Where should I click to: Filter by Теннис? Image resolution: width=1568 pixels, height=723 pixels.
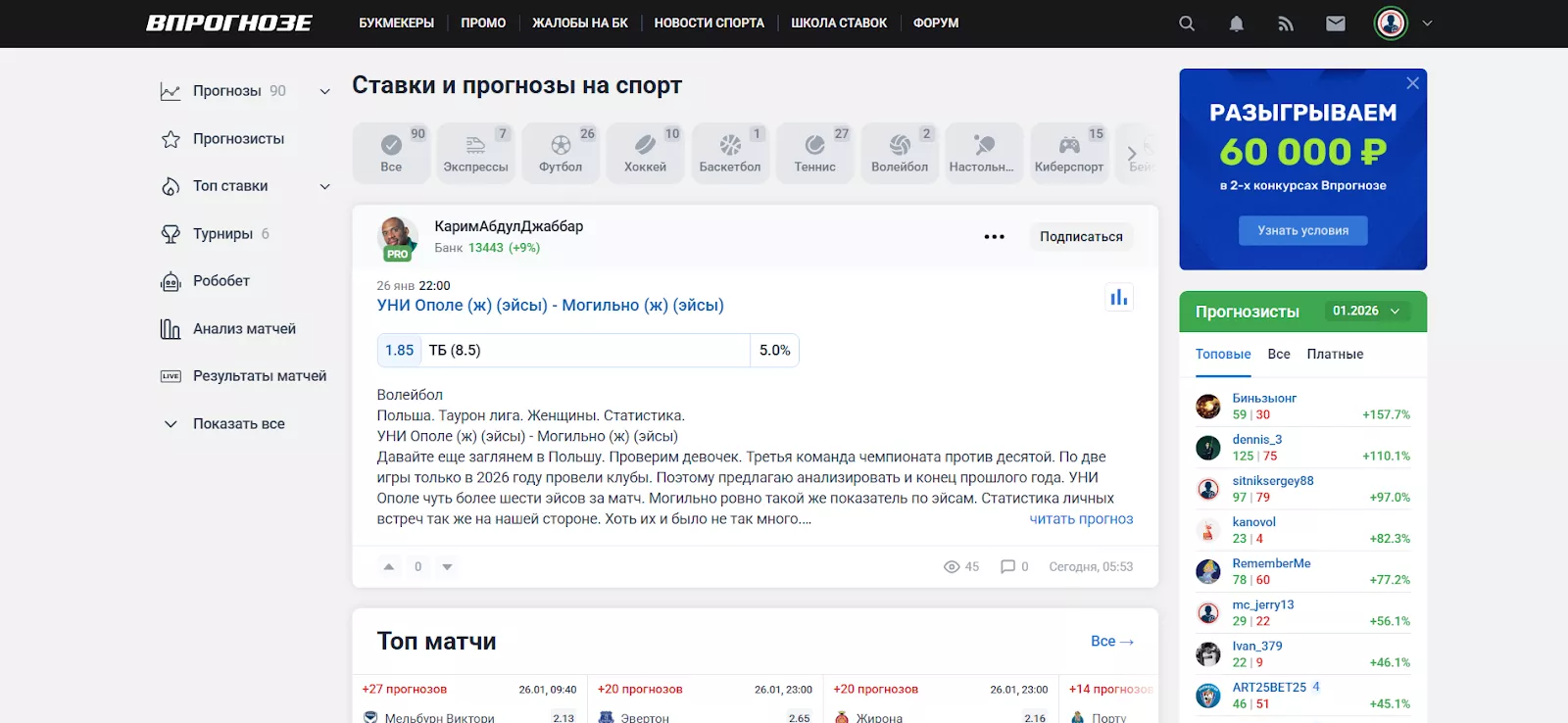coord(814,153)
